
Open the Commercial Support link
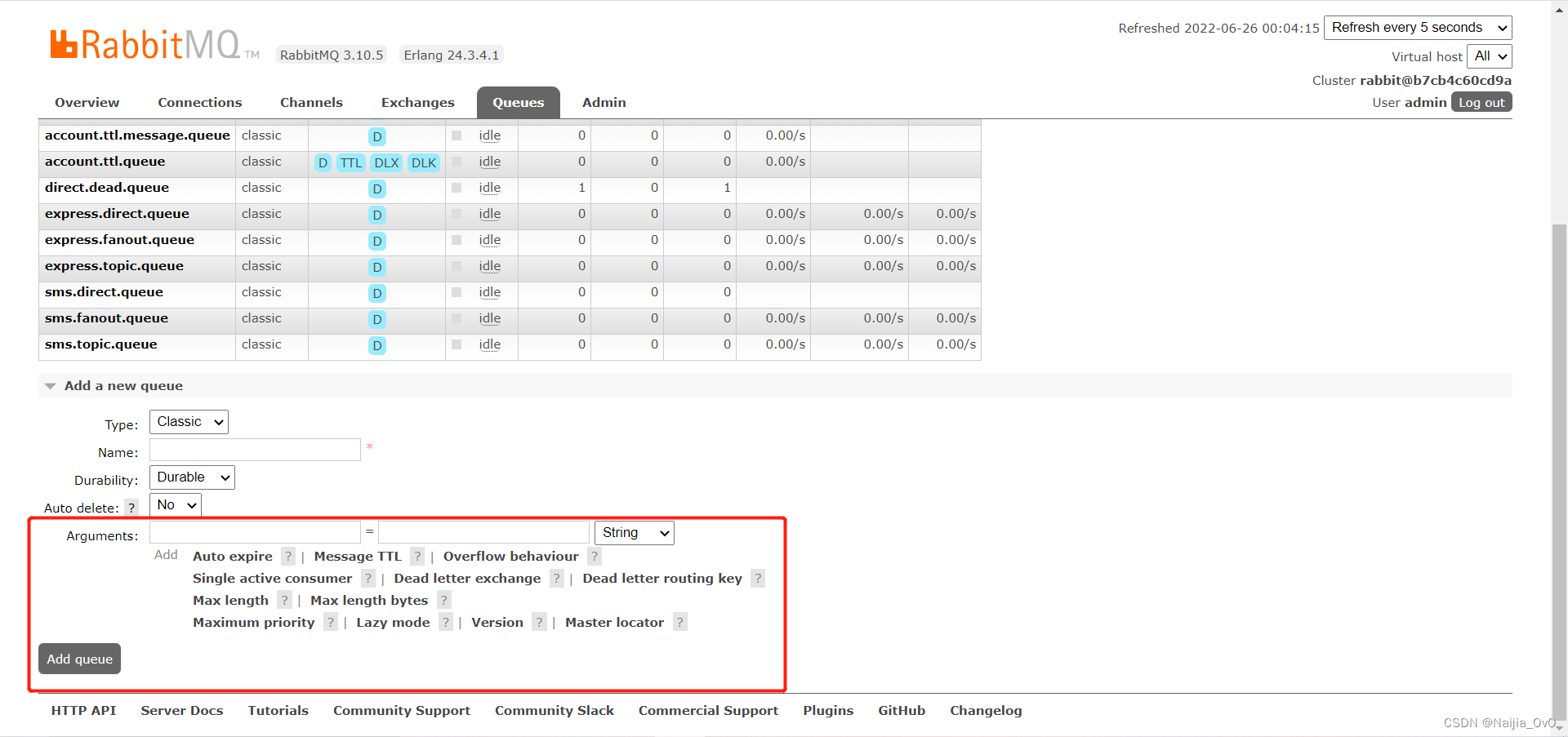[708, 710]
